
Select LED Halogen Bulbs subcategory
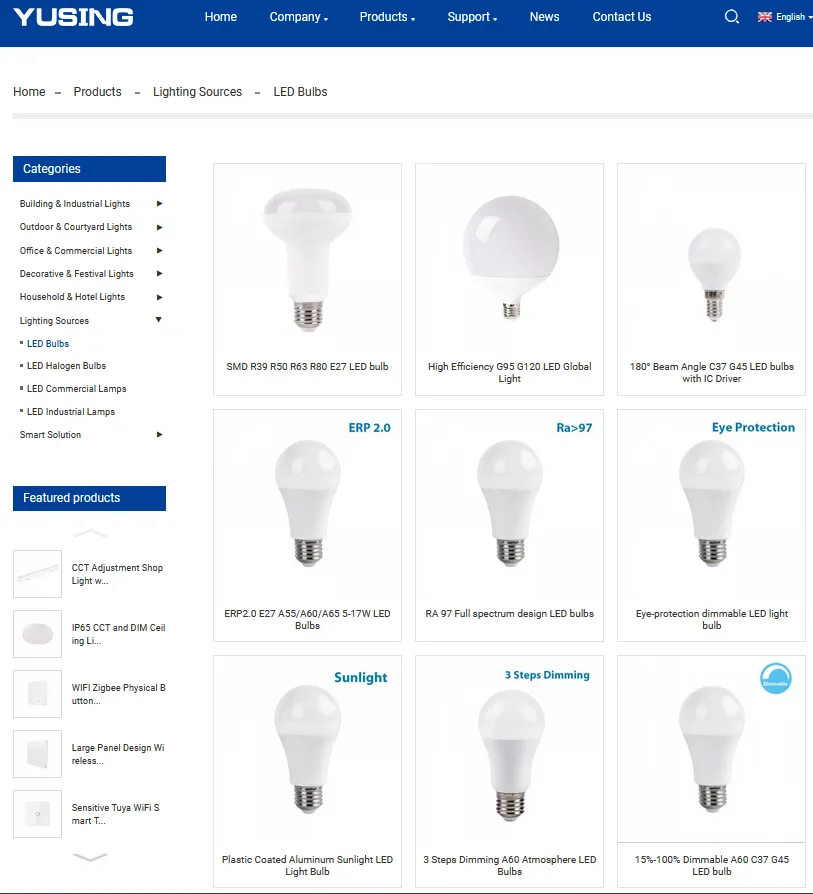click(66, 366)
